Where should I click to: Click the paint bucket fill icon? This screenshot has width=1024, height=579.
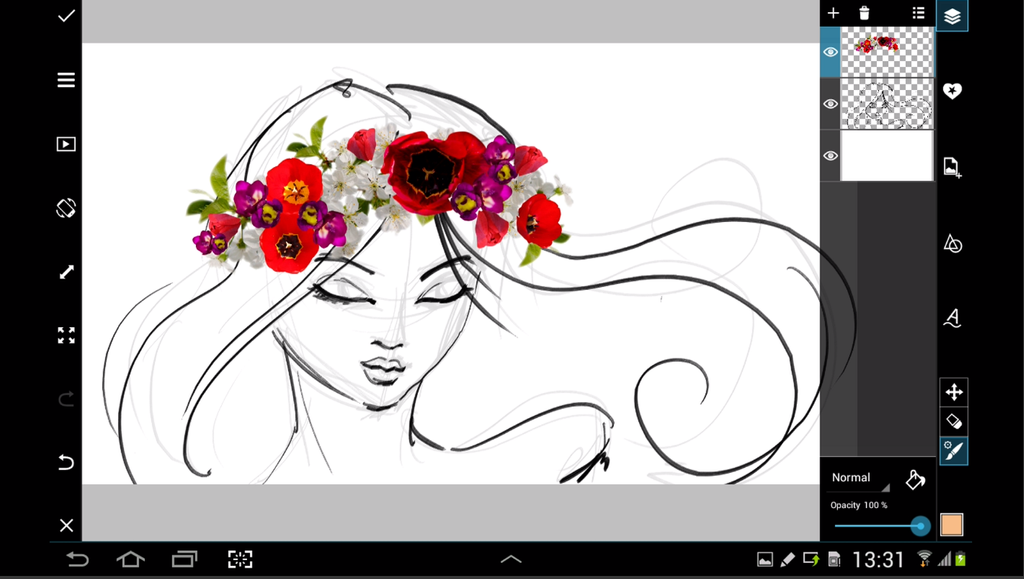click(915, 480)
